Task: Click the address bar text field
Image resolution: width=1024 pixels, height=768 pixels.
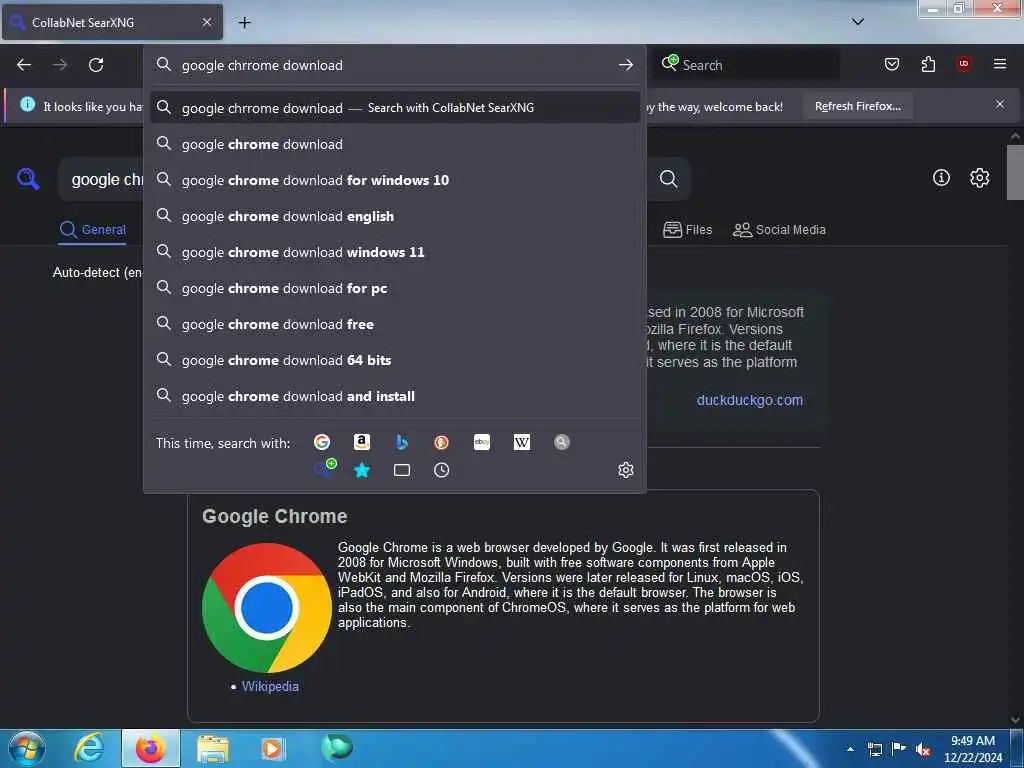Action: (x=392, y=65)
